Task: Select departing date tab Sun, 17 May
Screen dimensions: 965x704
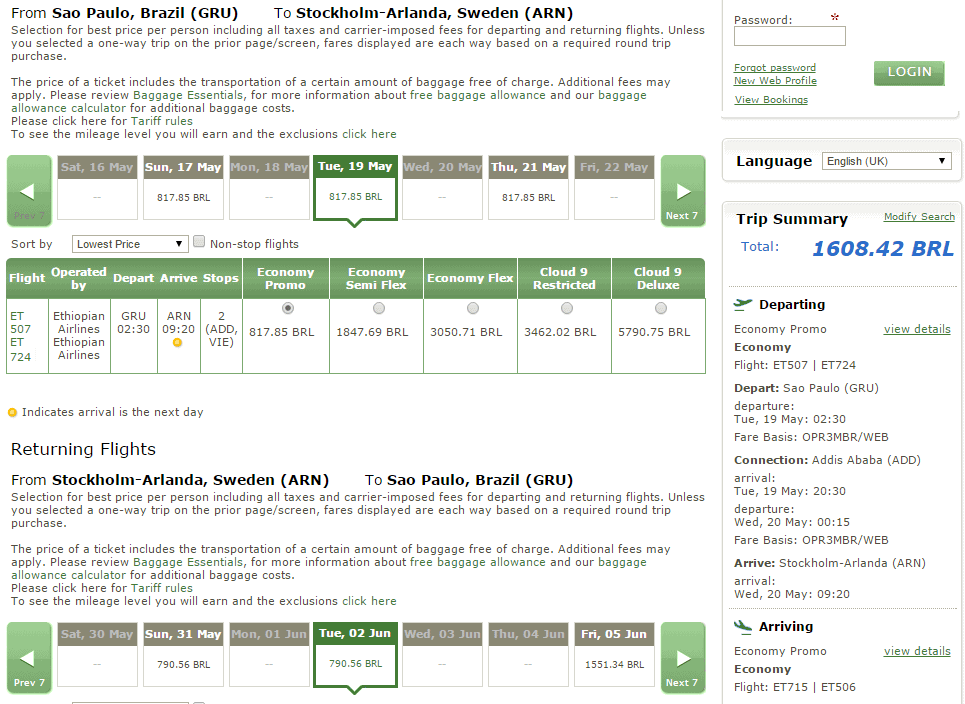Action: (183, 188)
